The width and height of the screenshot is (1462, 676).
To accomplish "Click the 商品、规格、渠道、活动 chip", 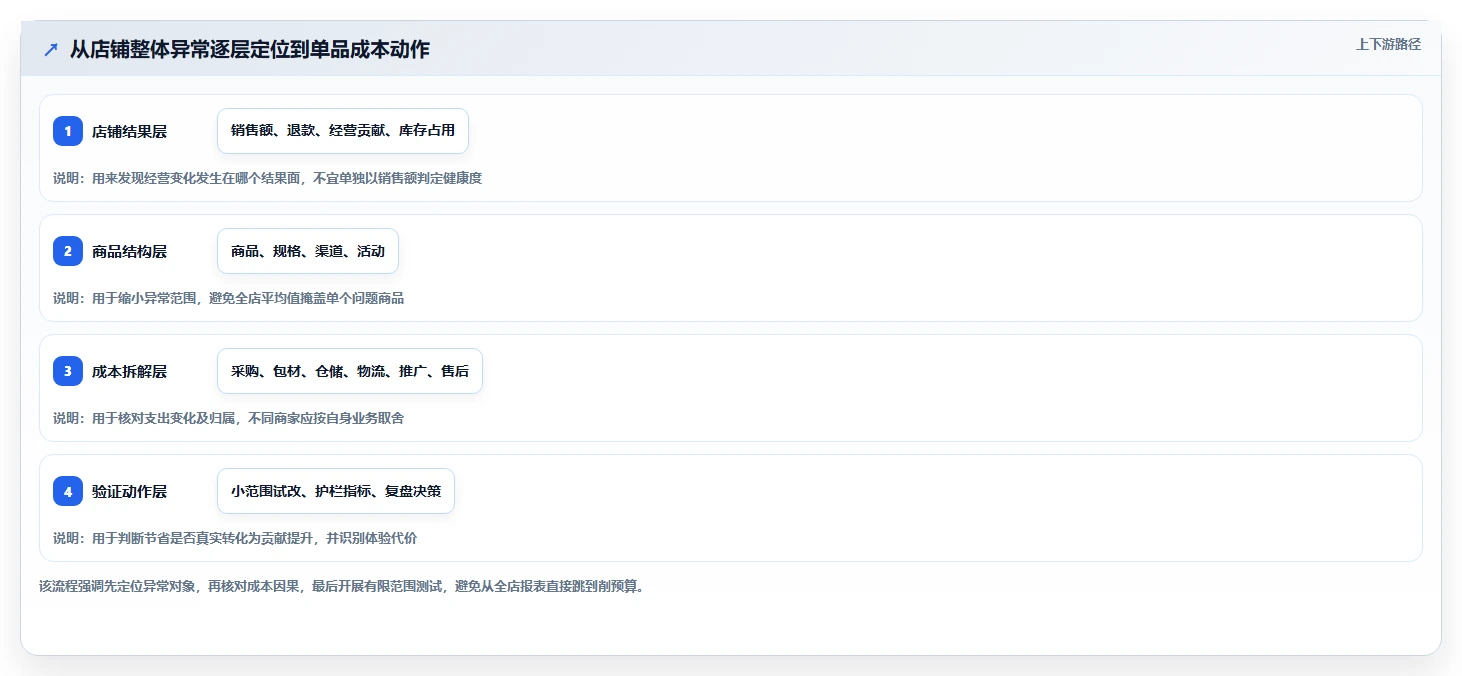I will pyautogui.click(x=308, y=251).
